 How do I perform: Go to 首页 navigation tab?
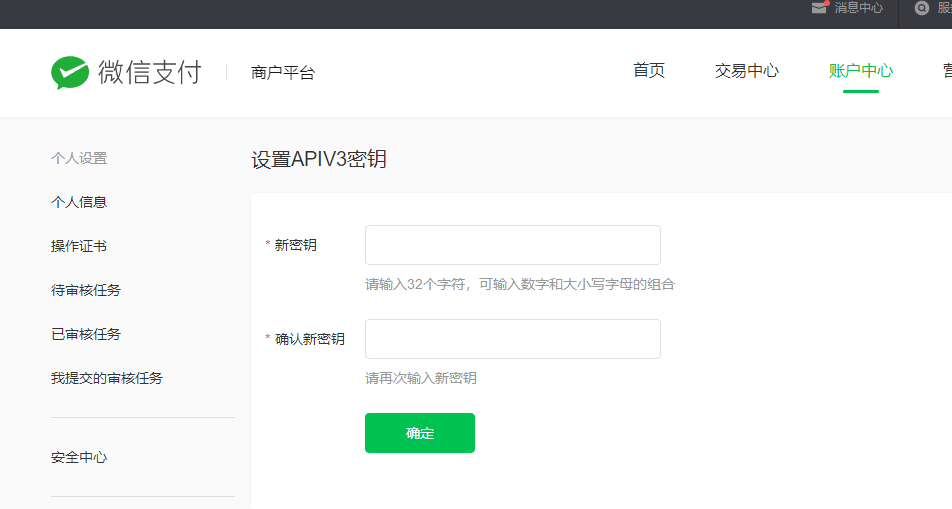(648, 70)
